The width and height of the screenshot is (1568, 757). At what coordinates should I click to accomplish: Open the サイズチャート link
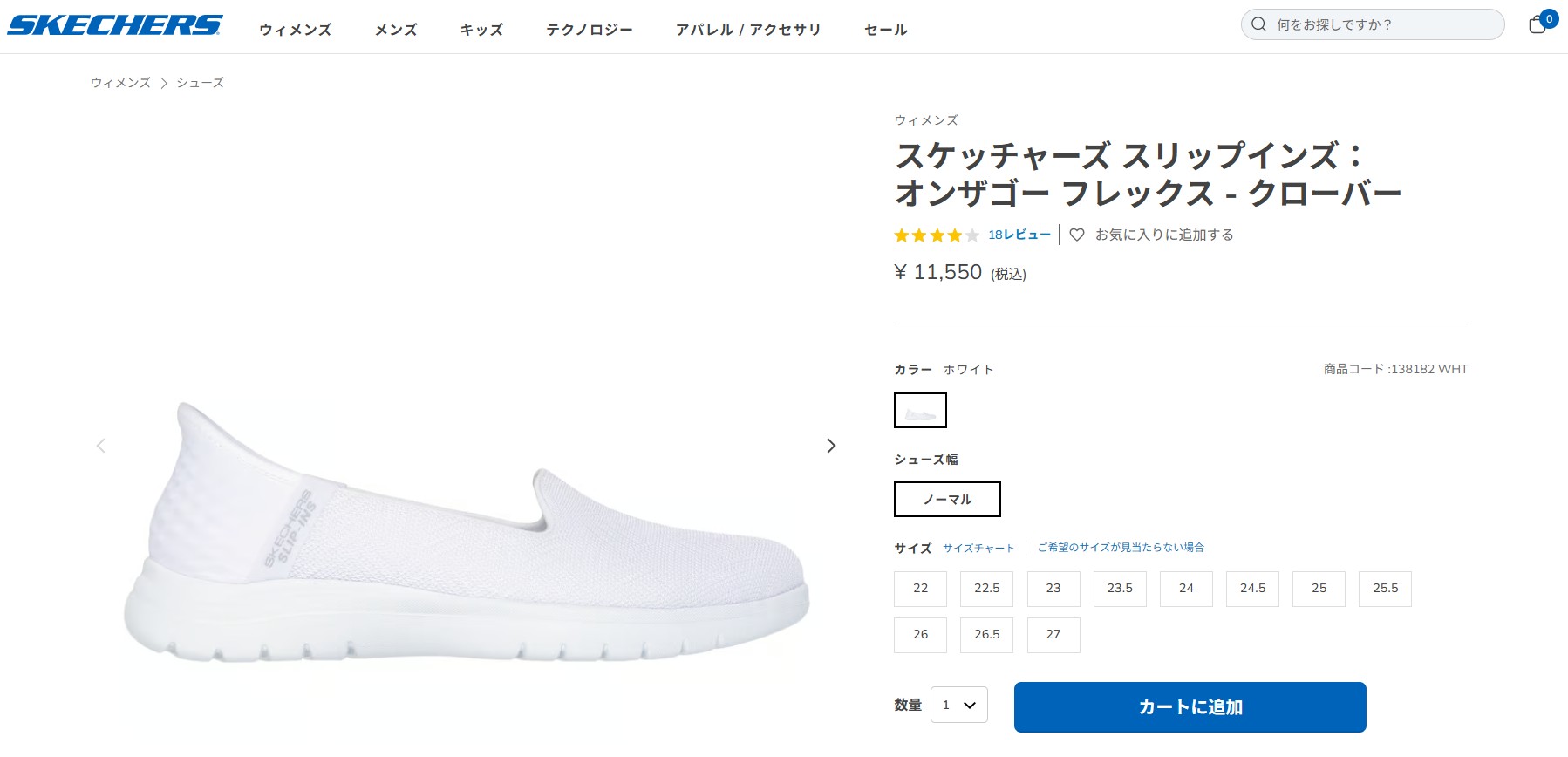pyautogui.click(x=978, y=548)
